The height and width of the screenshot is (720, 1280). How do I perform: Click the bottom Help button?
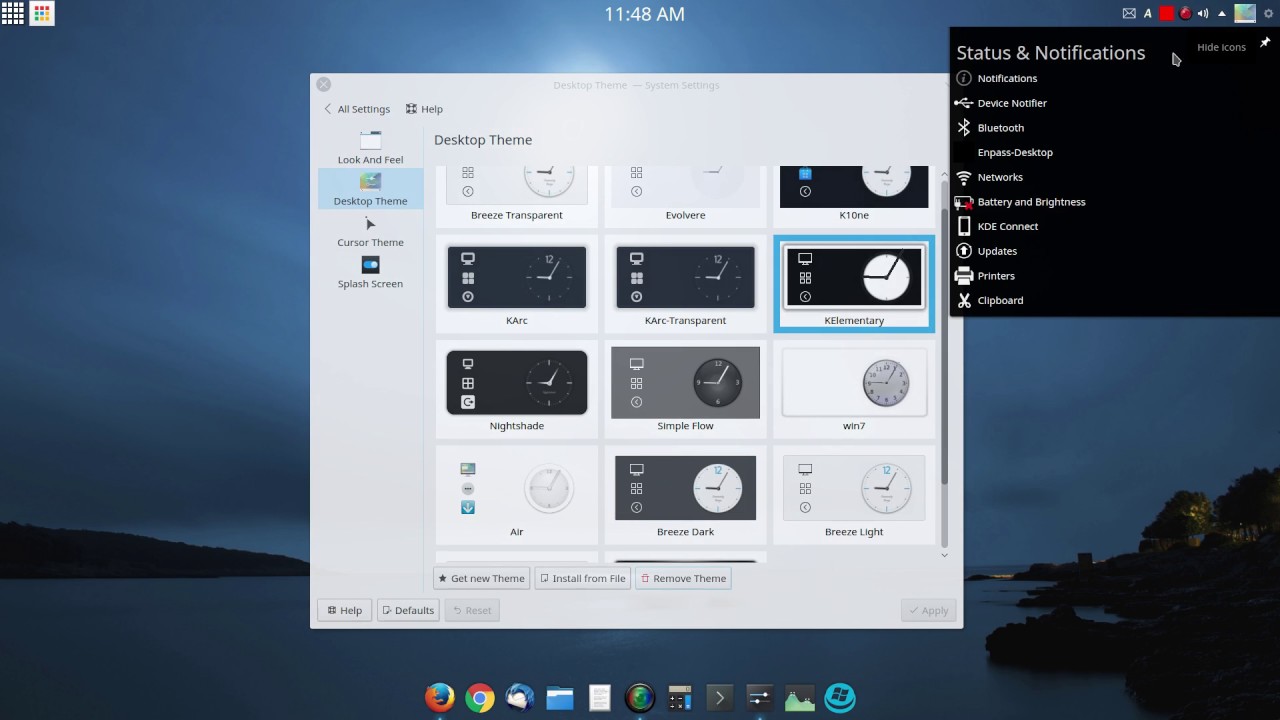click(x=344, y=610)
